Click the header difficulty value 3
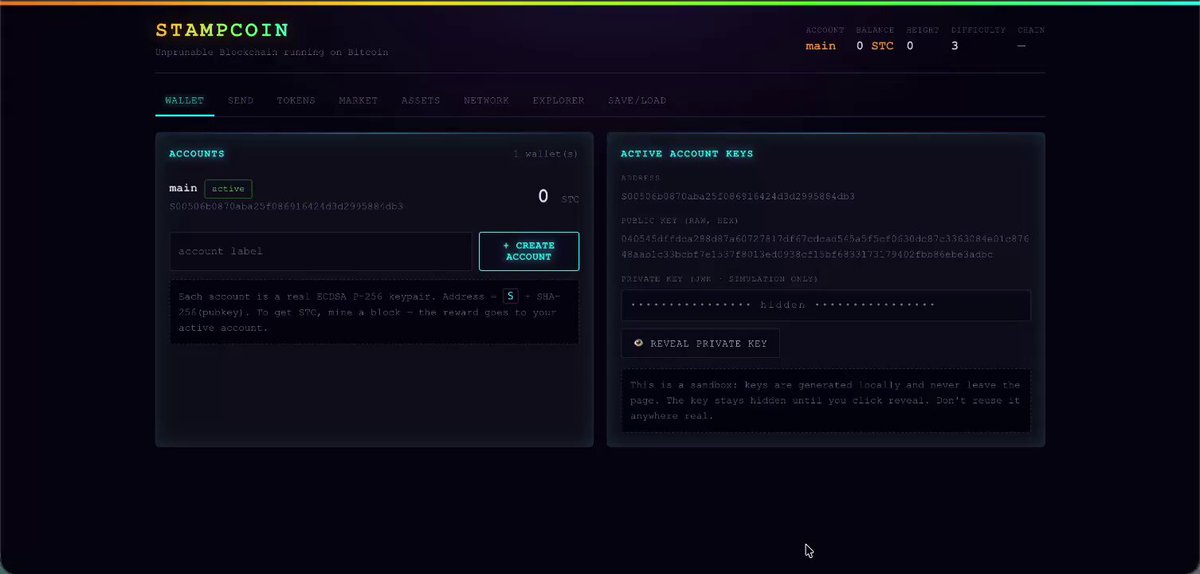The height and width of the screenshot is (574, 1200). 955,46
